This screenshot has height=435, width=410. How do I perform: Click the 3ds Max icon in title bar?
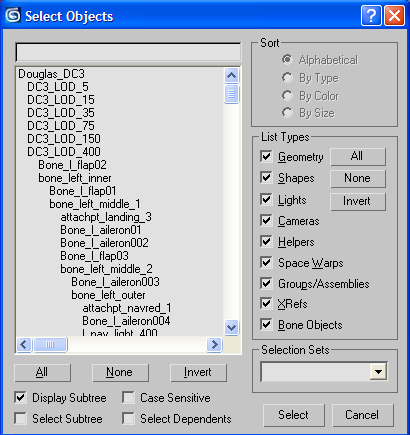pos(13,15)
